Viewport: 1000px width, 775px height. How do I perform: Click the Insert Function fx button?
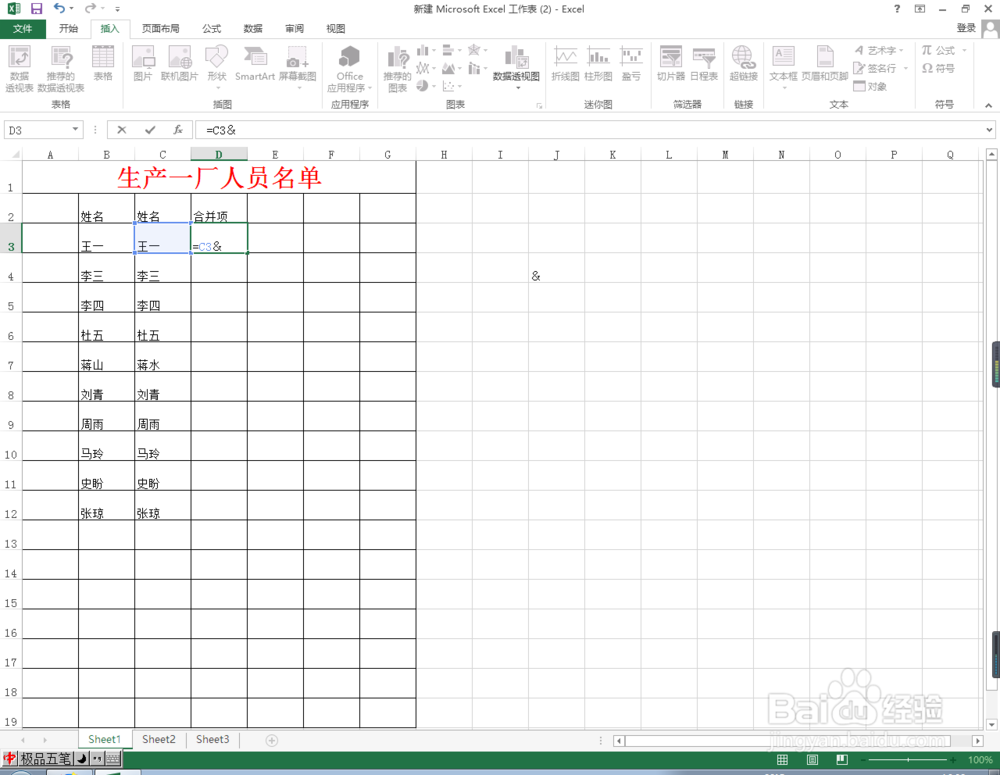(x=178, y=130)
